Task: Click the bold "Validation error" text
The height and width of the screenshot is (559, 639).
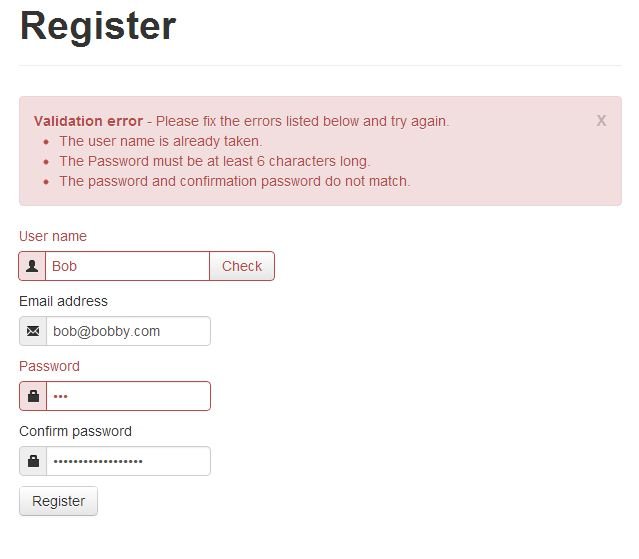Action: pyautogui.click(x=88, y=121)
